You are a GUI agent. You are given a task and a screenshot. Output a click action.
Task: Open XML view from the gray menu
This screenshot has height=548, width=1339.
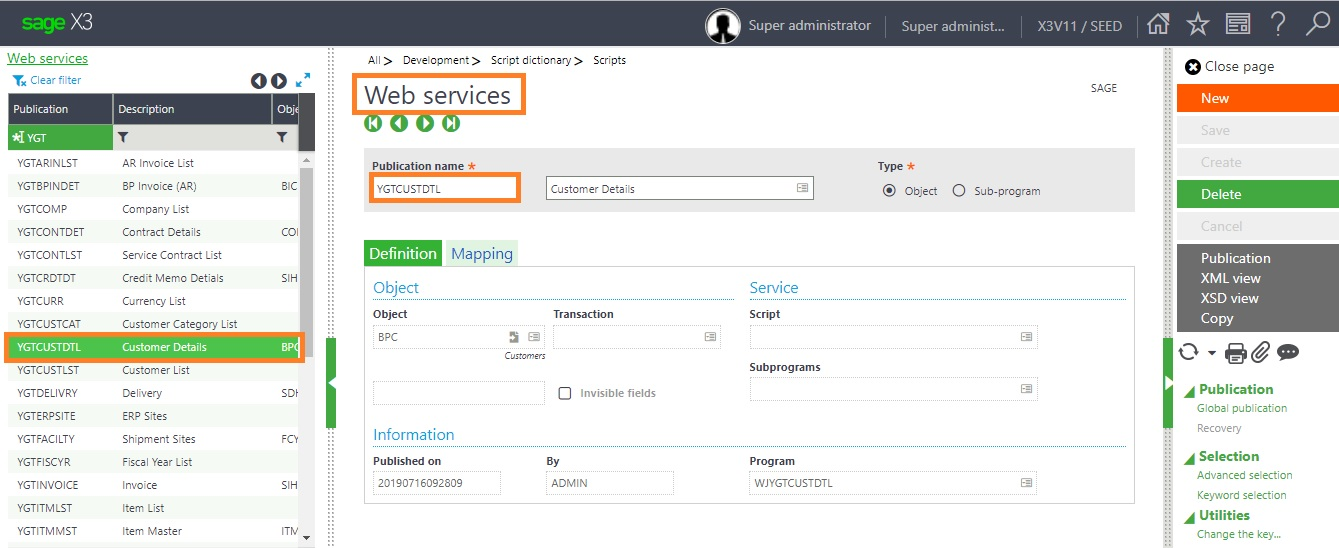(1230, 278)
